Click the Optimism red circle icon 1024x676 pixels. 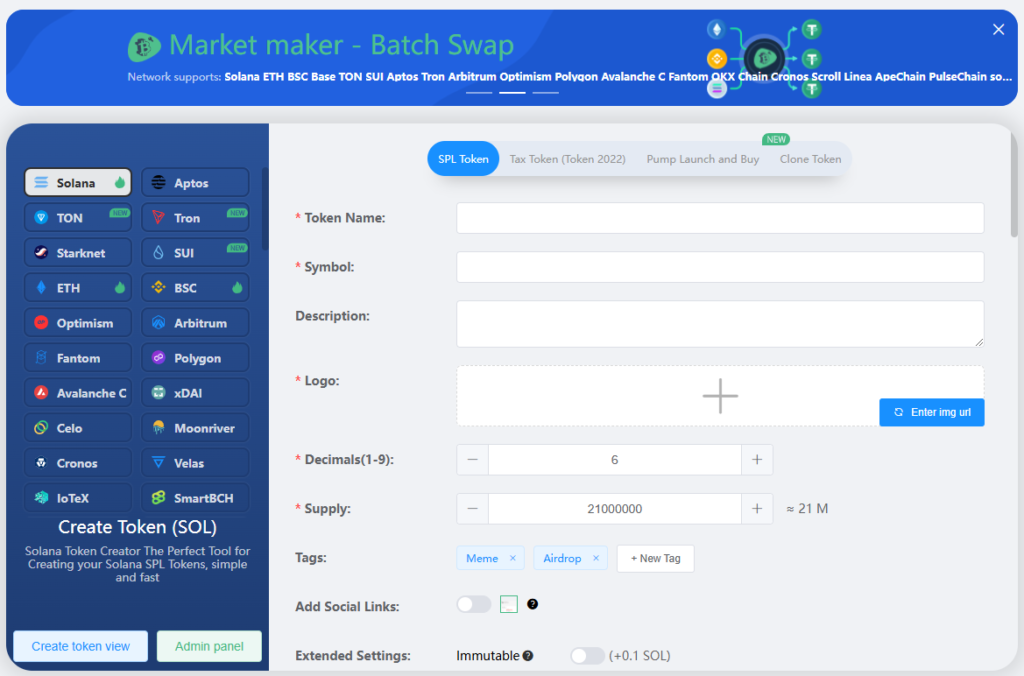point(41,323)
